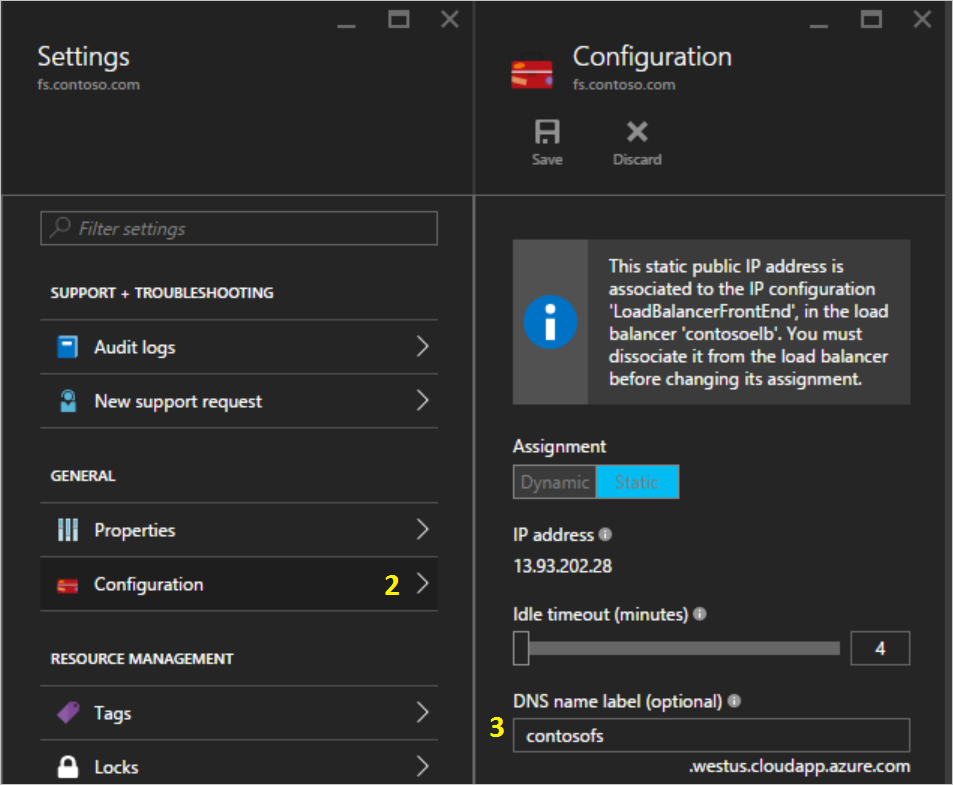The height and width of the screenshot is (785, 953).
Task: Close the Configuration blade
Action: [x=922, y=19]
